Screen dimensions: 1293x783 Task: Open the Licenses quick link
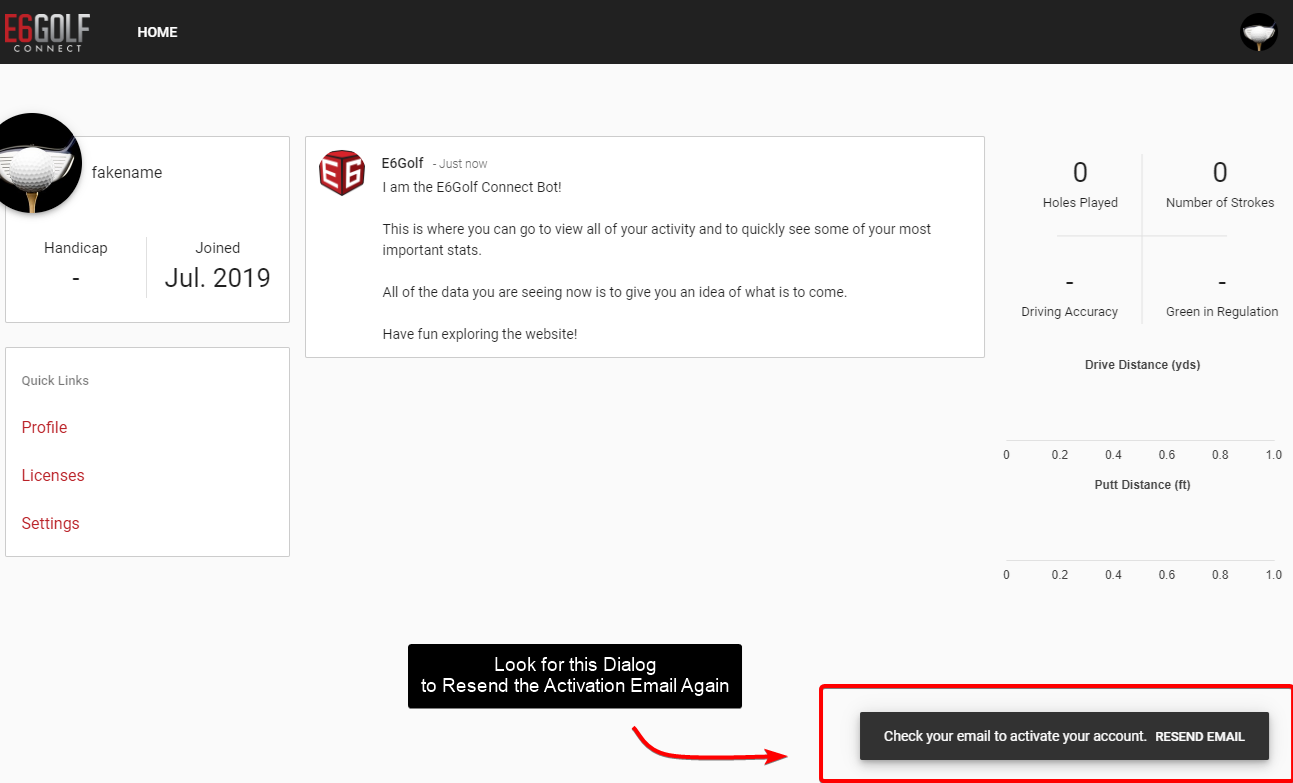53,475
